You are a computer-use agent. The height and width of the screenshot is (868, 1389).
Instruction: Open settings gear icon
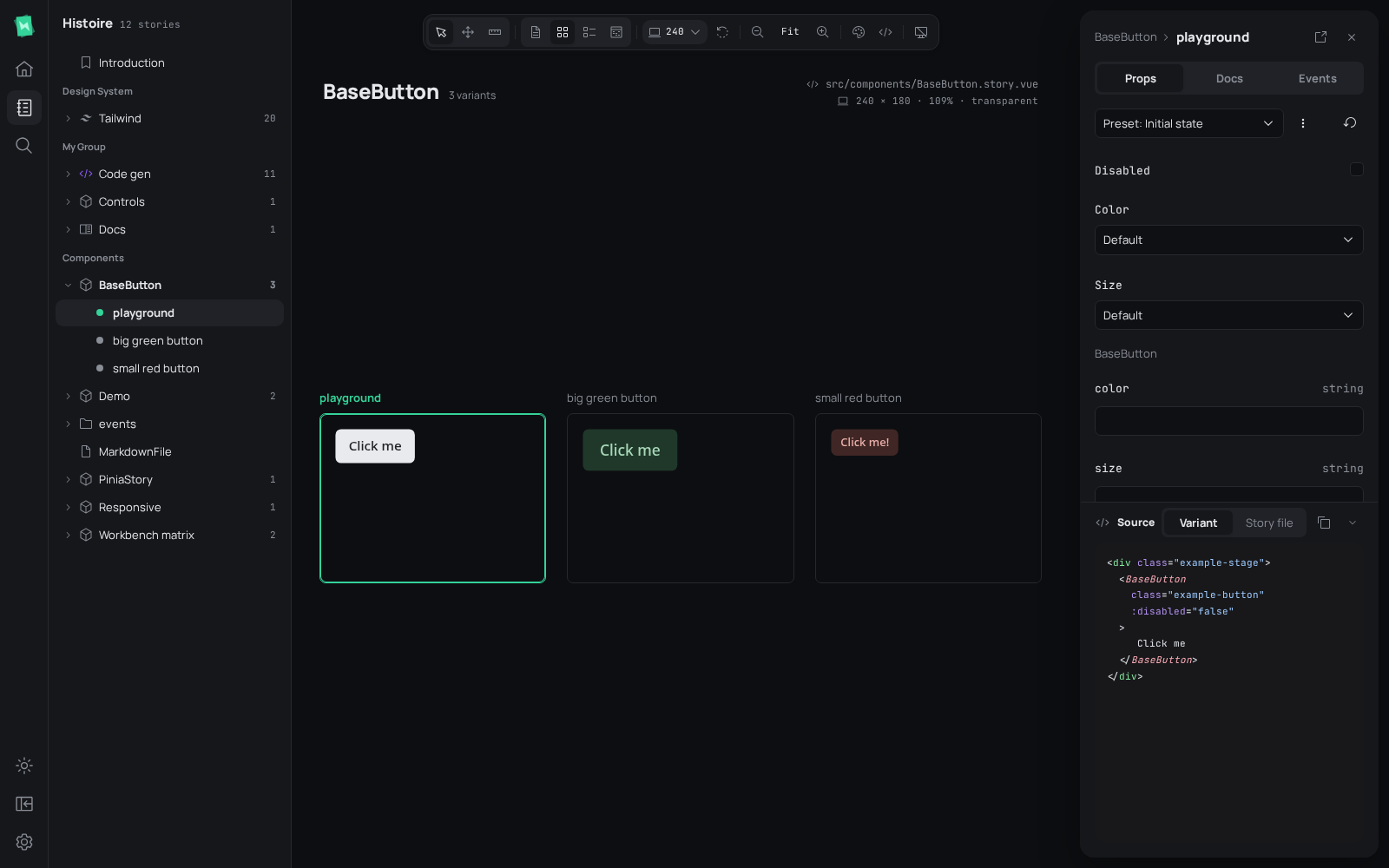click(x=24, y=842)
